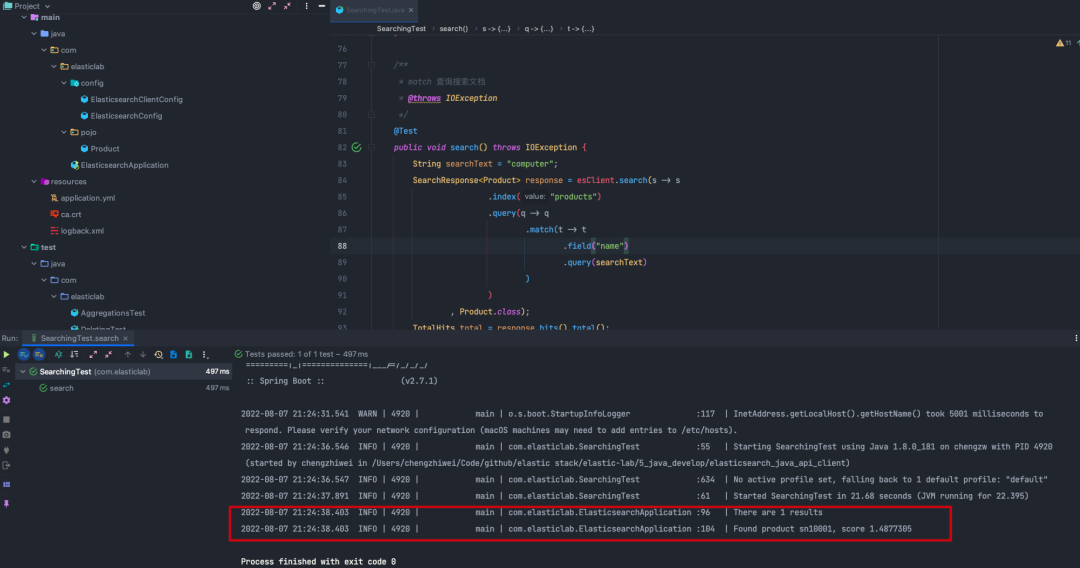Image resolution: width=1080 pixels, height=568 pixels.
Task: Dump threads camera icon
Action: click(7, 434)
